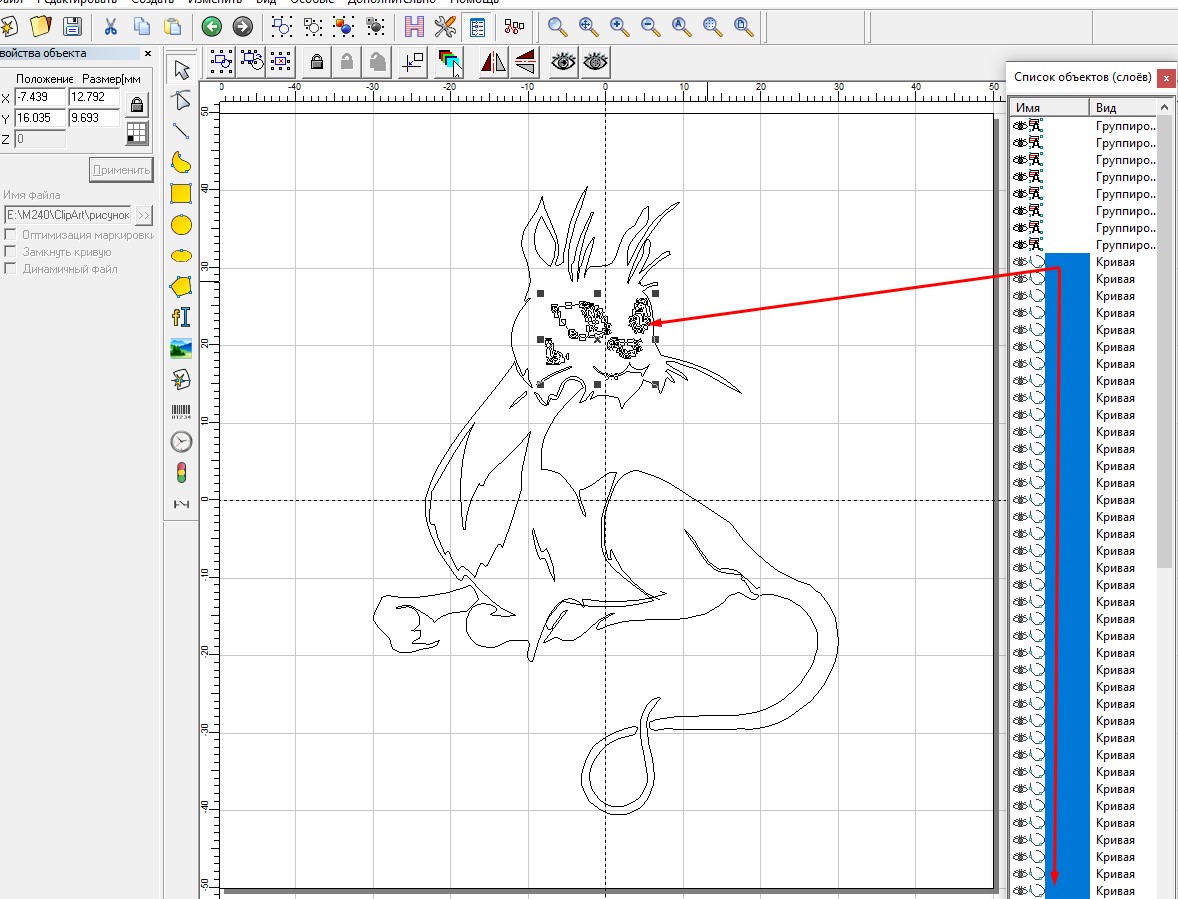Viewport: 1178px width, 899px height.
Task: Select the node edit tool
Action: (x=181, y=100)
